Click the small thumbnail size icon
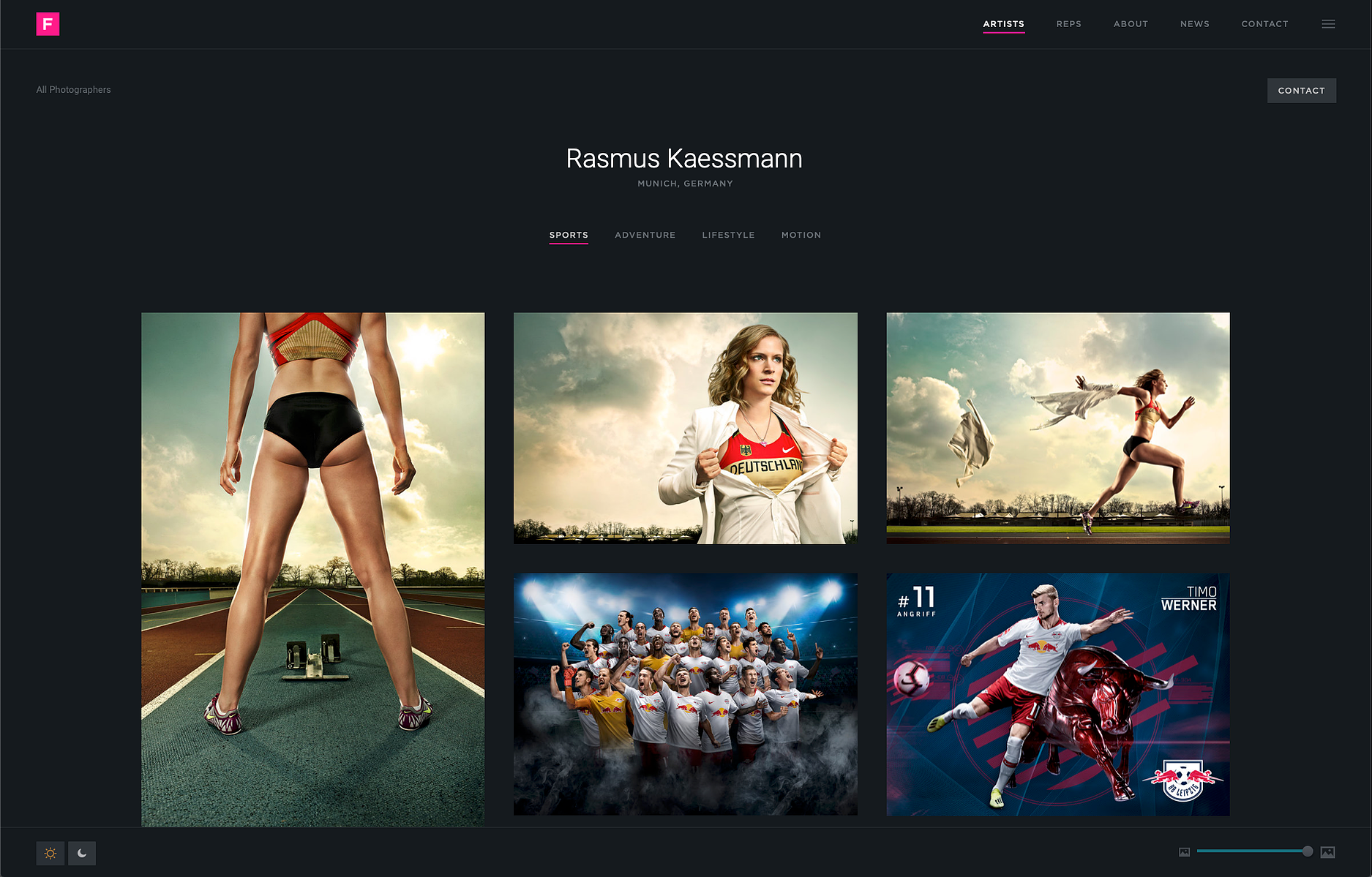Viewport: 1372px width, 877px height. (1184, 852)
